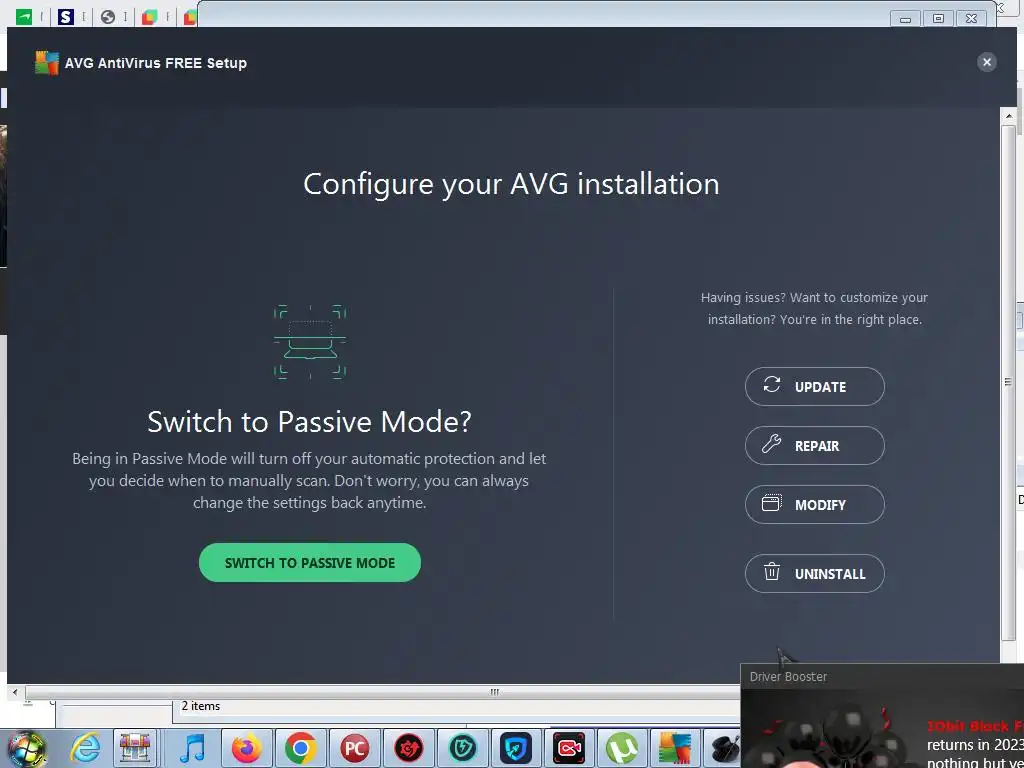The image size is (1024, 768).
Task: Choose the REPAIR option
Action: [x=814, y=445]
